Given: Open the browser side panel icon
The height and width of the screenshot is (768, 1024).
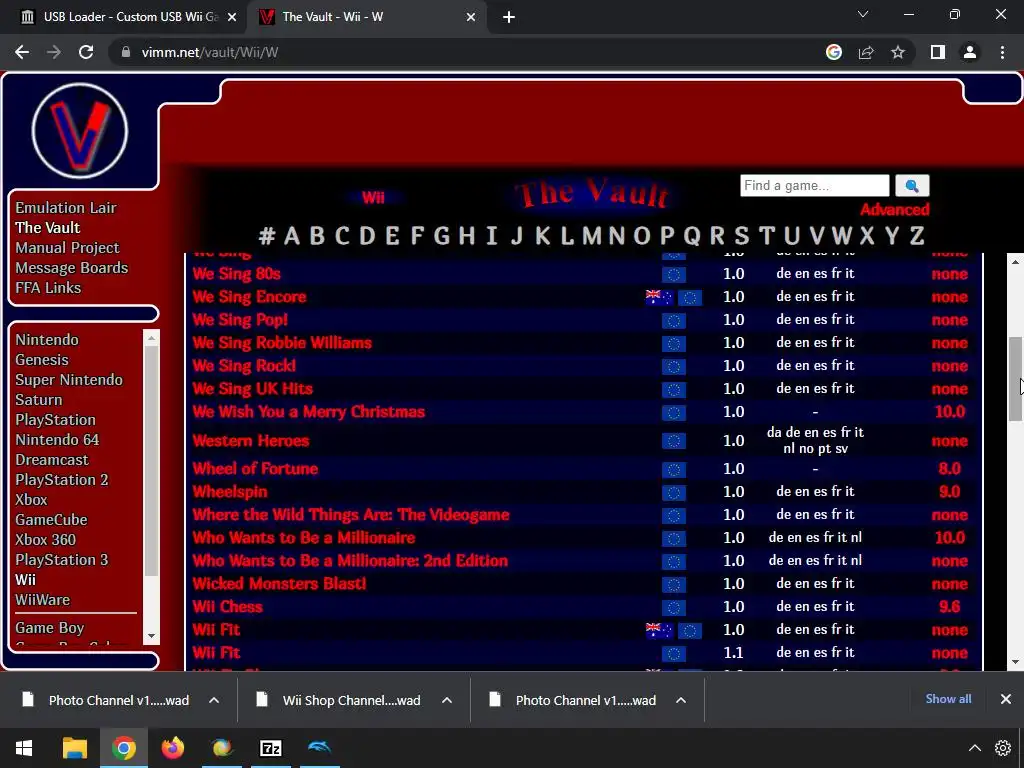Looking at the screenshot, I should coord(938,52).
